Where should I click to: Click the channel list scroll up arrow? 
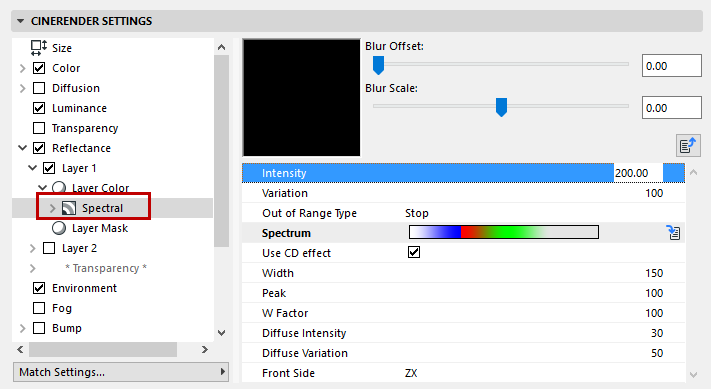(221, 47)
